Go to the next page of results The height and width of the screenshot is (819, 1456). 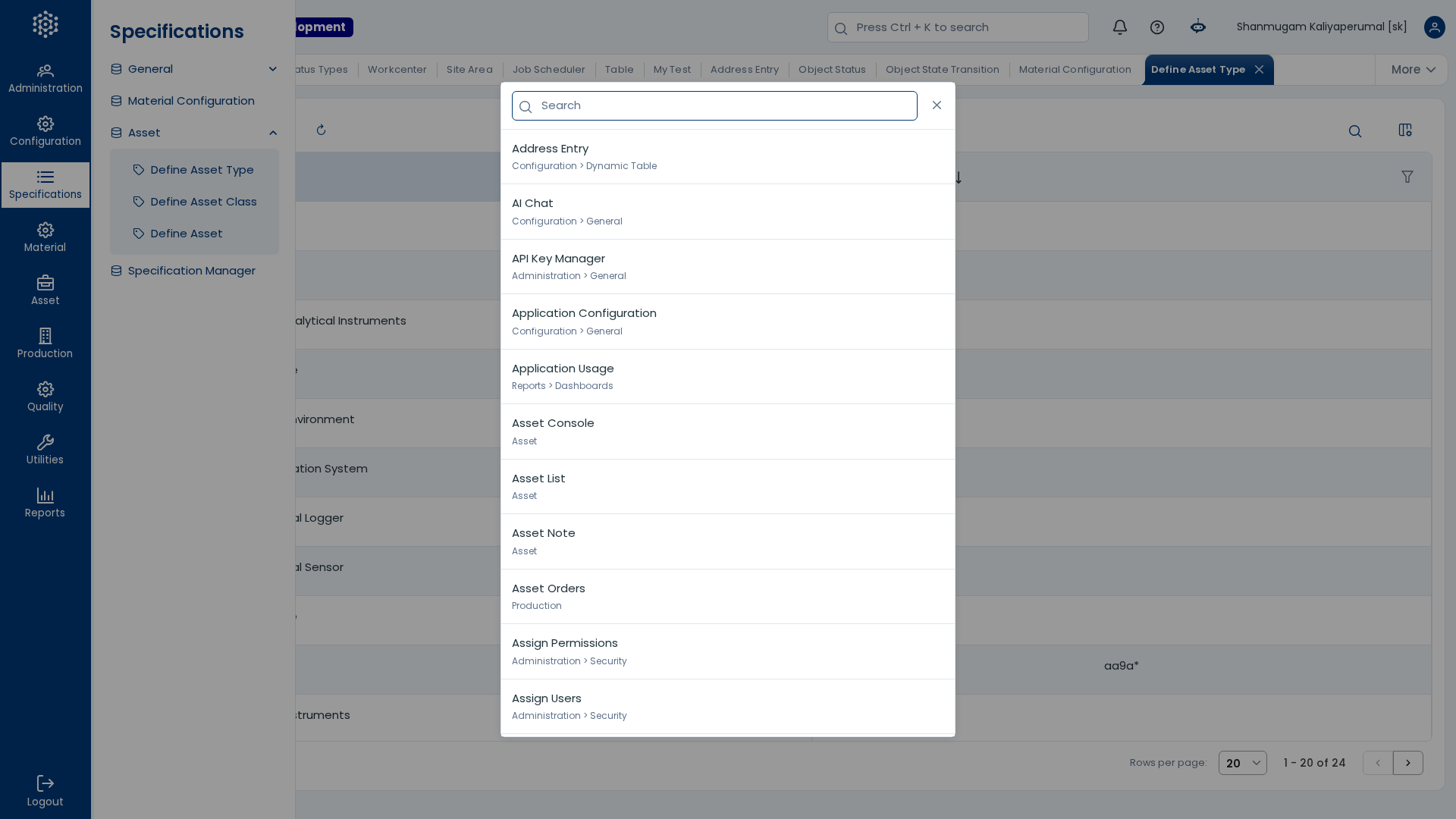point(1408,763)
